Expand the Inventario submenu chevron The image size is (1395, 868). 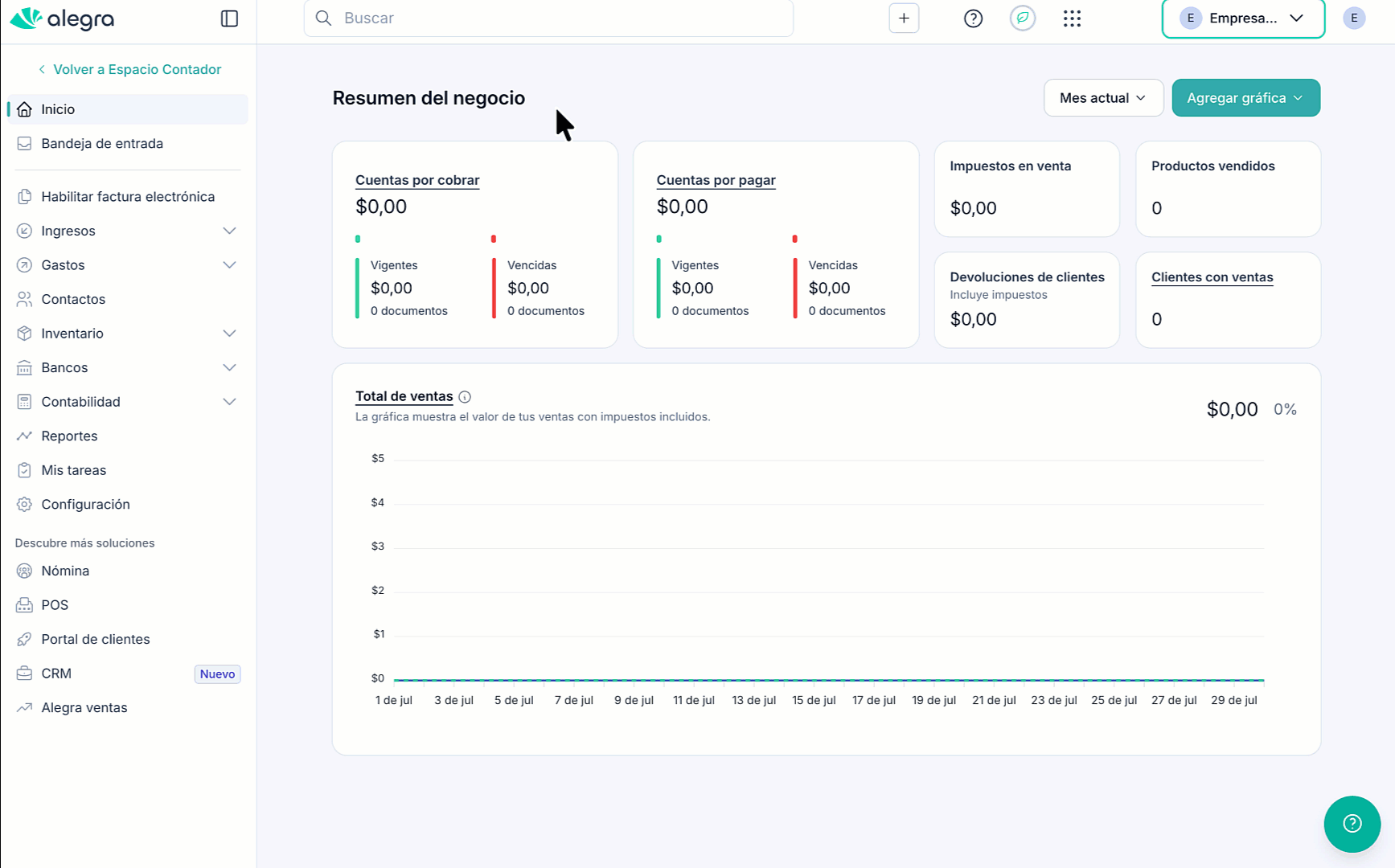[x=229, y=334]
